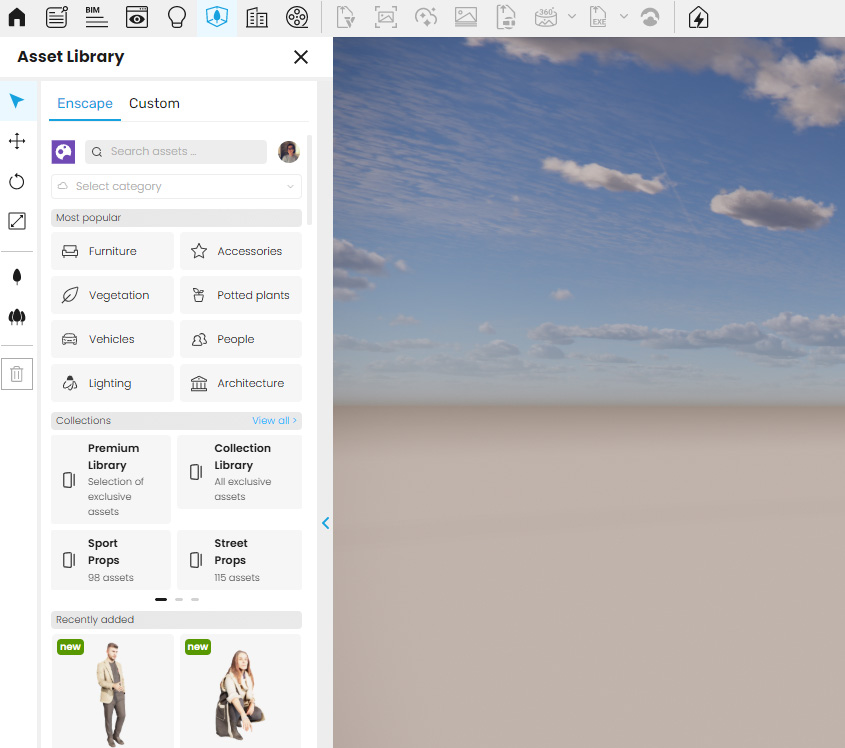The width and height of the screenshot is (845, 748).
Task: Open the Furniture category
Action: coord(112,251)
